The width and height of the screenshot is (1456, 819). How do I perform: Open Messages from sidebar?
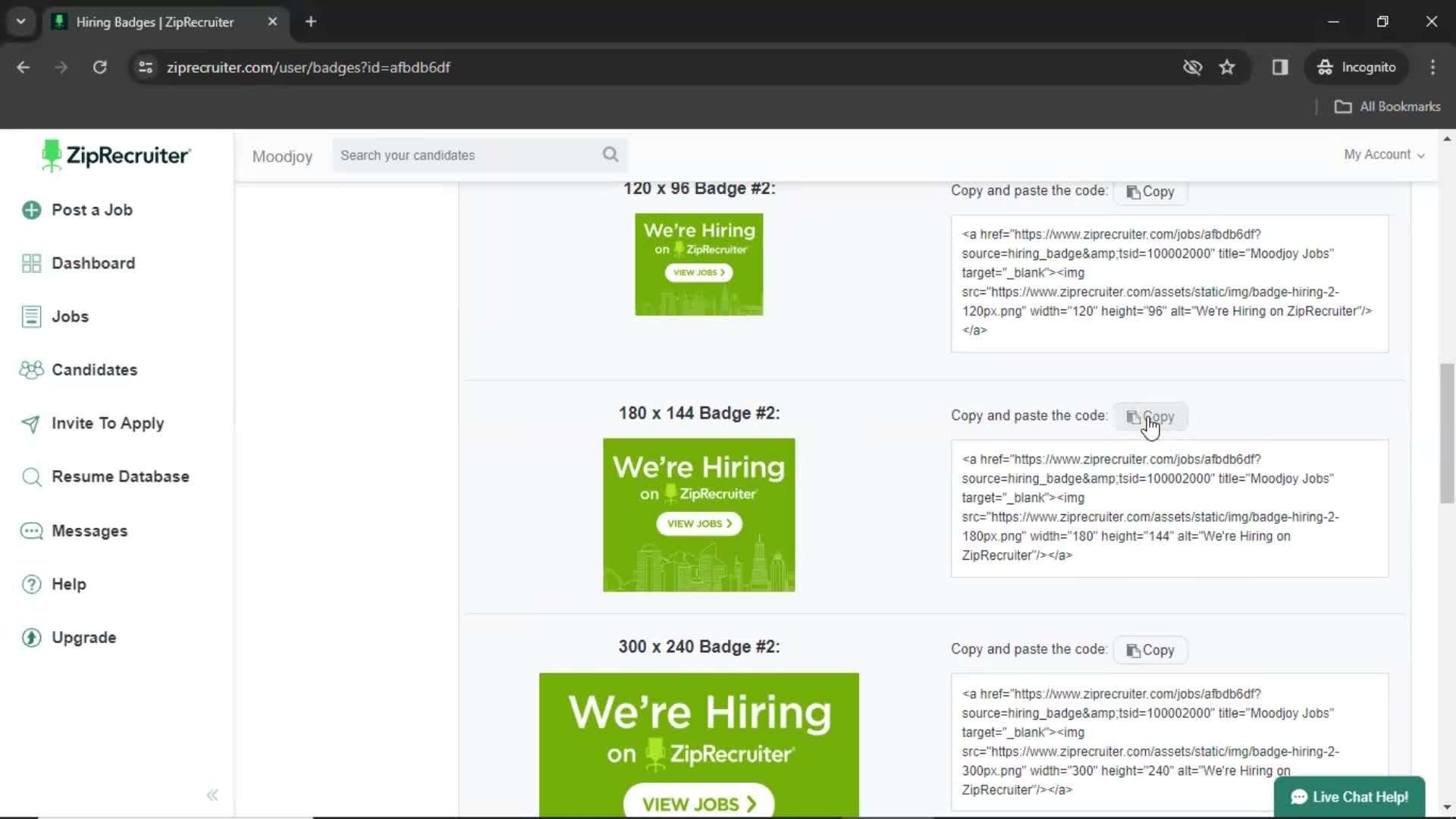(x=89, y=531)
